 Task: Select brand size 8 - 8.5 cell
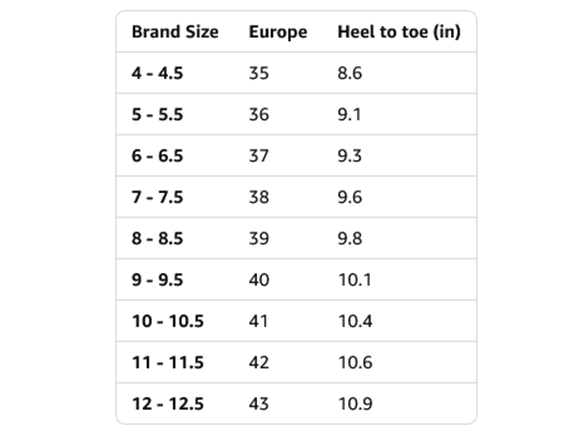coord(157,238)
